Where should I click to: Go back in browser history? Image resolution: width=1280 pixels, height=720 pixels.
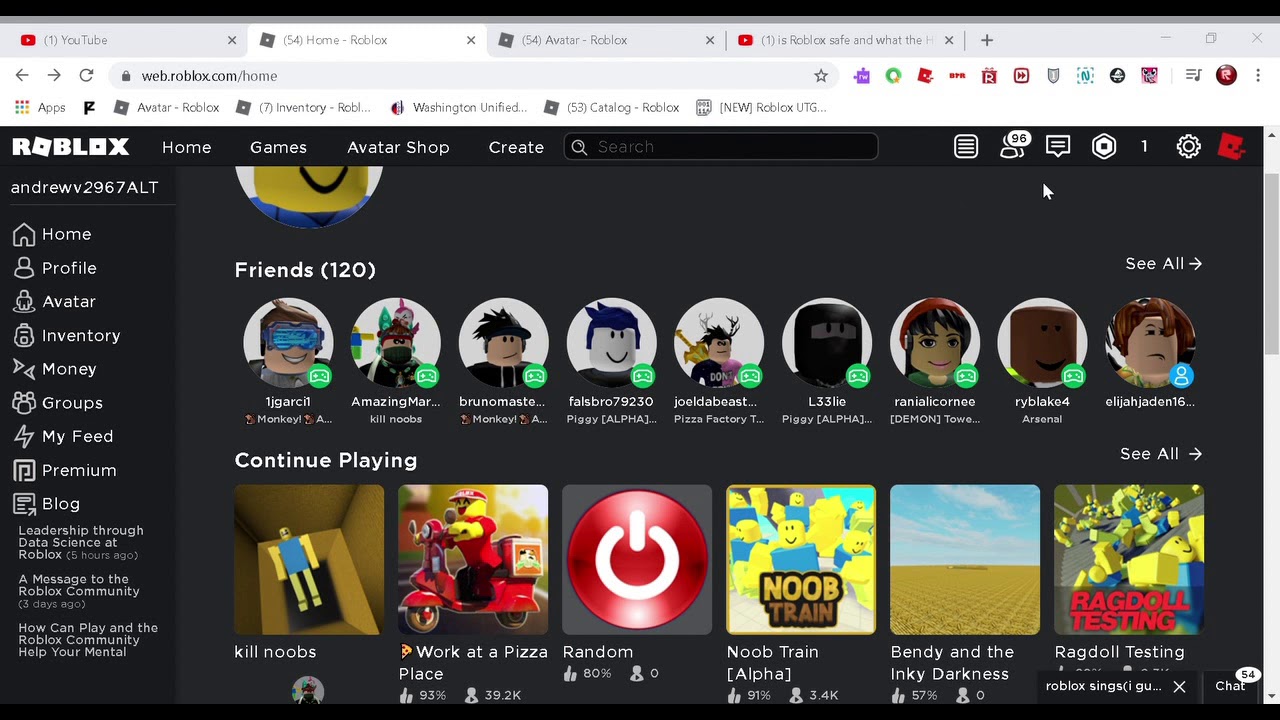[22, 76]
